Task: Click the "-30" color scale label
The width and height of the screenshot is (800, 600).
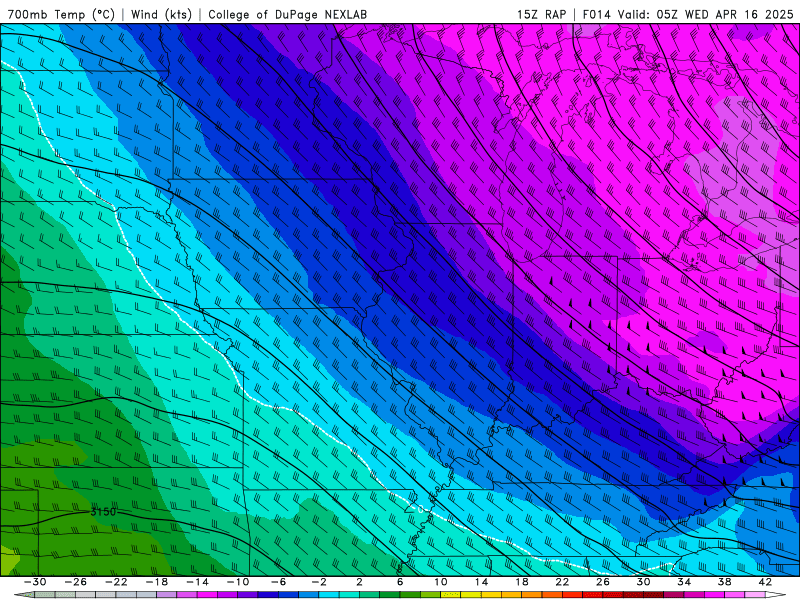Action: coord(35,582)
